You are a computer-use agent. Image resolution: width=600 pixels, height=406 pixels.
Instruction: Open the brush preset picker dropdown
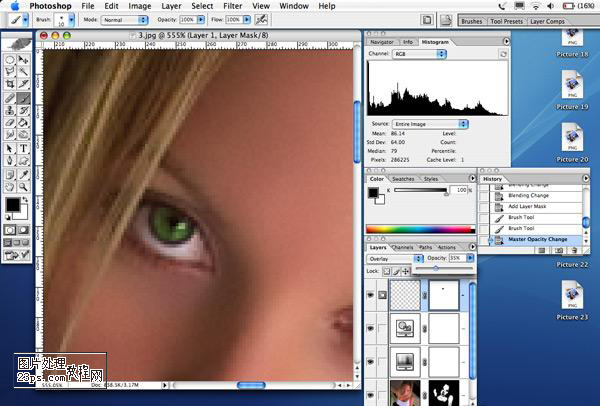pos(71,20)
